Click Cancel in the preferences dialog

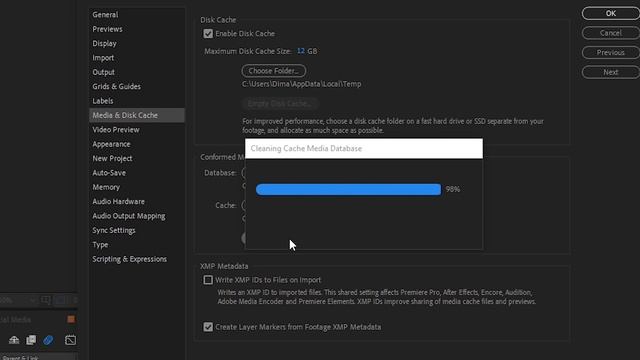pos(611,33)
